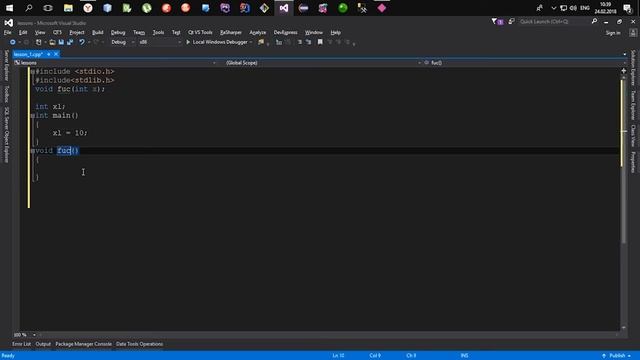Open the Qt VS Tools menu

(200, 32)
